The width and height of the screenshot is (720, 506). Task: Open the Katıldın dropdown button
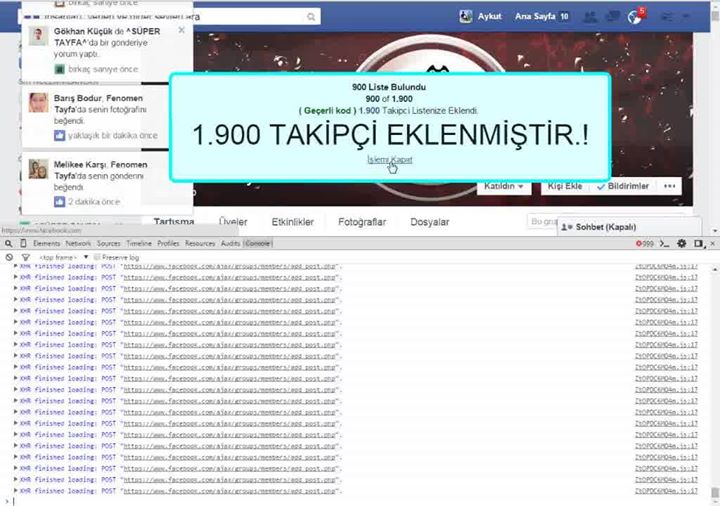[x=504, y=186]
